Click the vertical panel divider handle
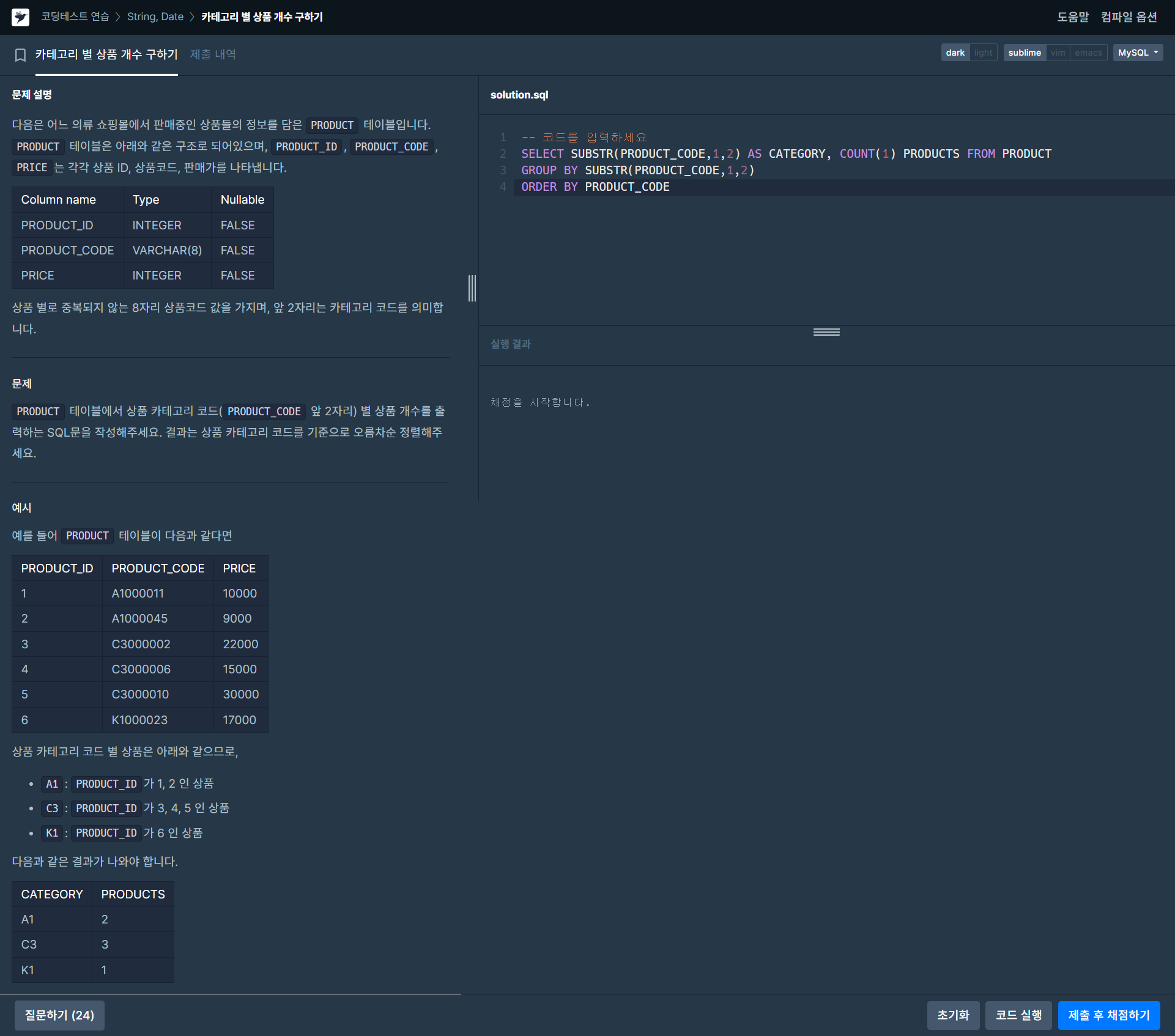1175x1036 pixels. 472,288
